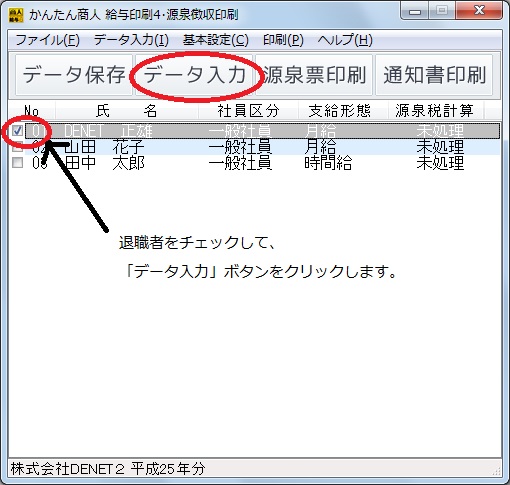The height and width of the screenshot is (485, 510).
Task: Click the 支給形態 column header
Action: tap(340, 111)
